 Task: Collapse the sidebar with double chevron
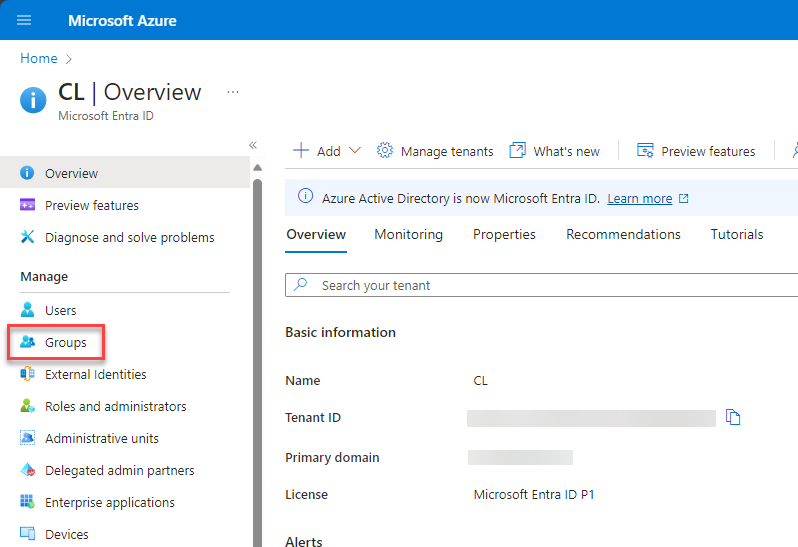point(253,145)
